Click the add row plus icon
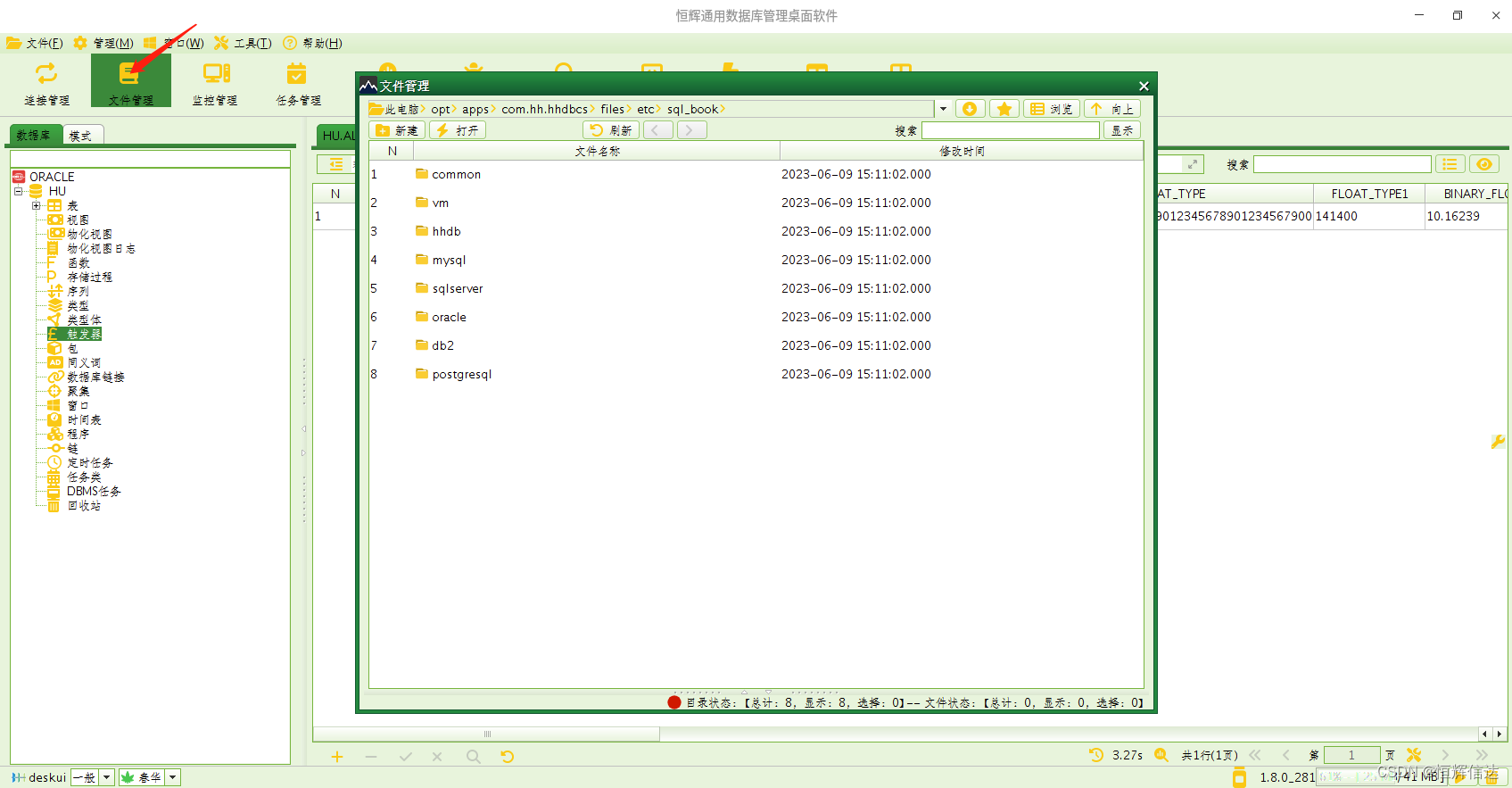The height and width of the screenshot is (788, 1512). (x=337, y=757)
